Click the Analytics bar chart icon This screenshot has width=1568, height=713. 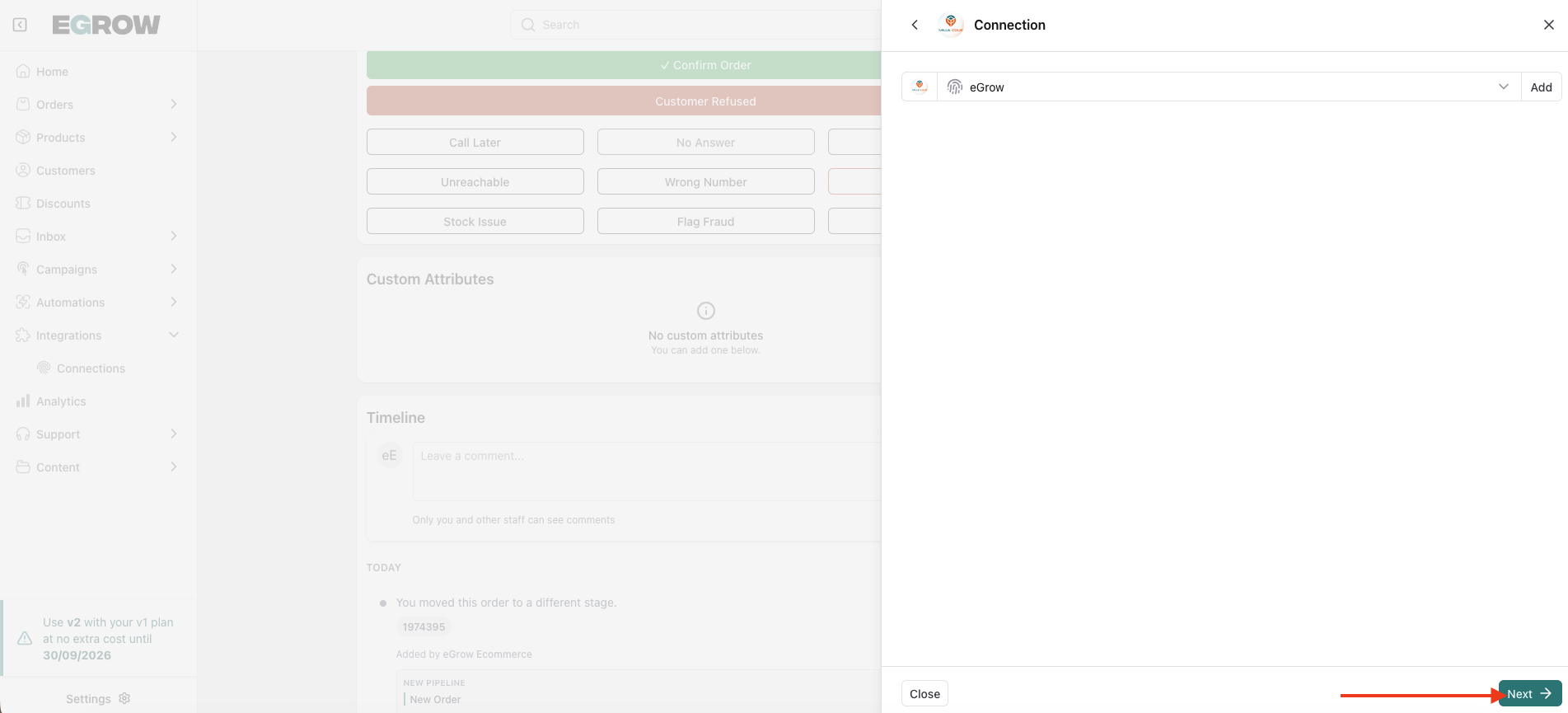point(23,401)
